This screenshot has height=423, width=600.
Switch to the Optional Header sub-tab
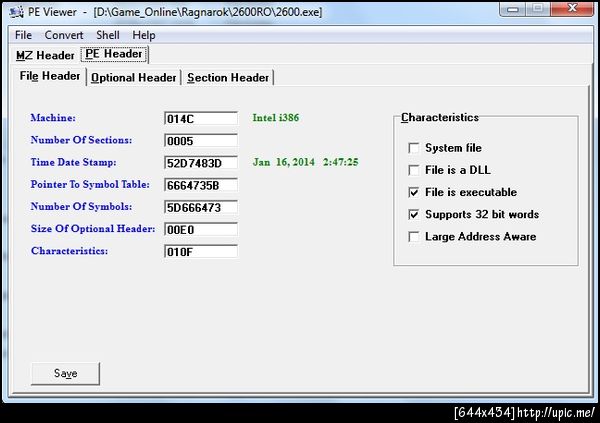click(134, 78)
